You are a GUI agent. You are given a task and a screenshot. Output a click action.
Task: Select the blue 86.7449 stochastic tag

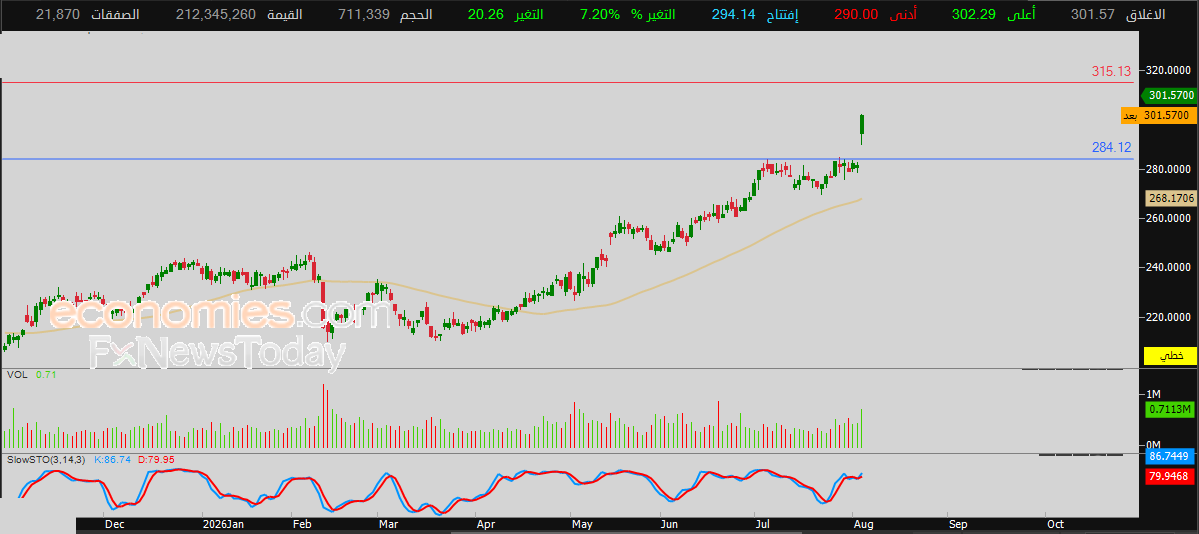click(1170, 457)
